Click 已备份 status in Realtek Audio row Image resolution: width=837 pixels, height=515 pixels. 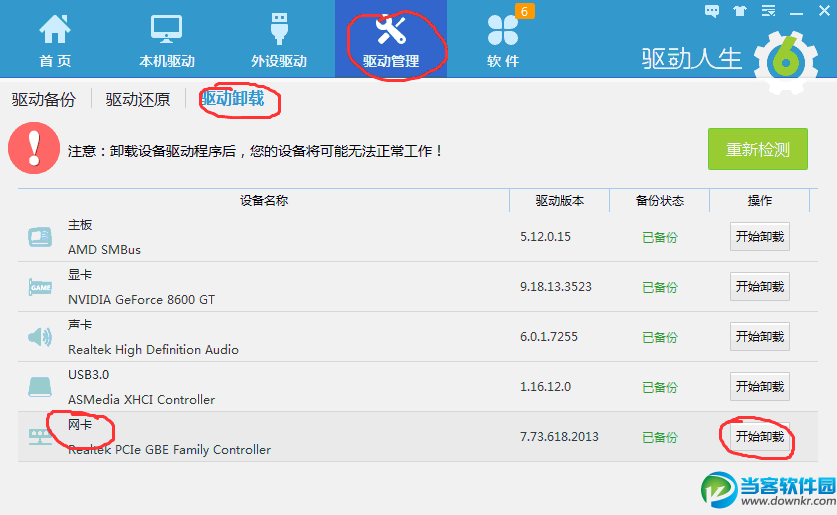click(660, 337)
